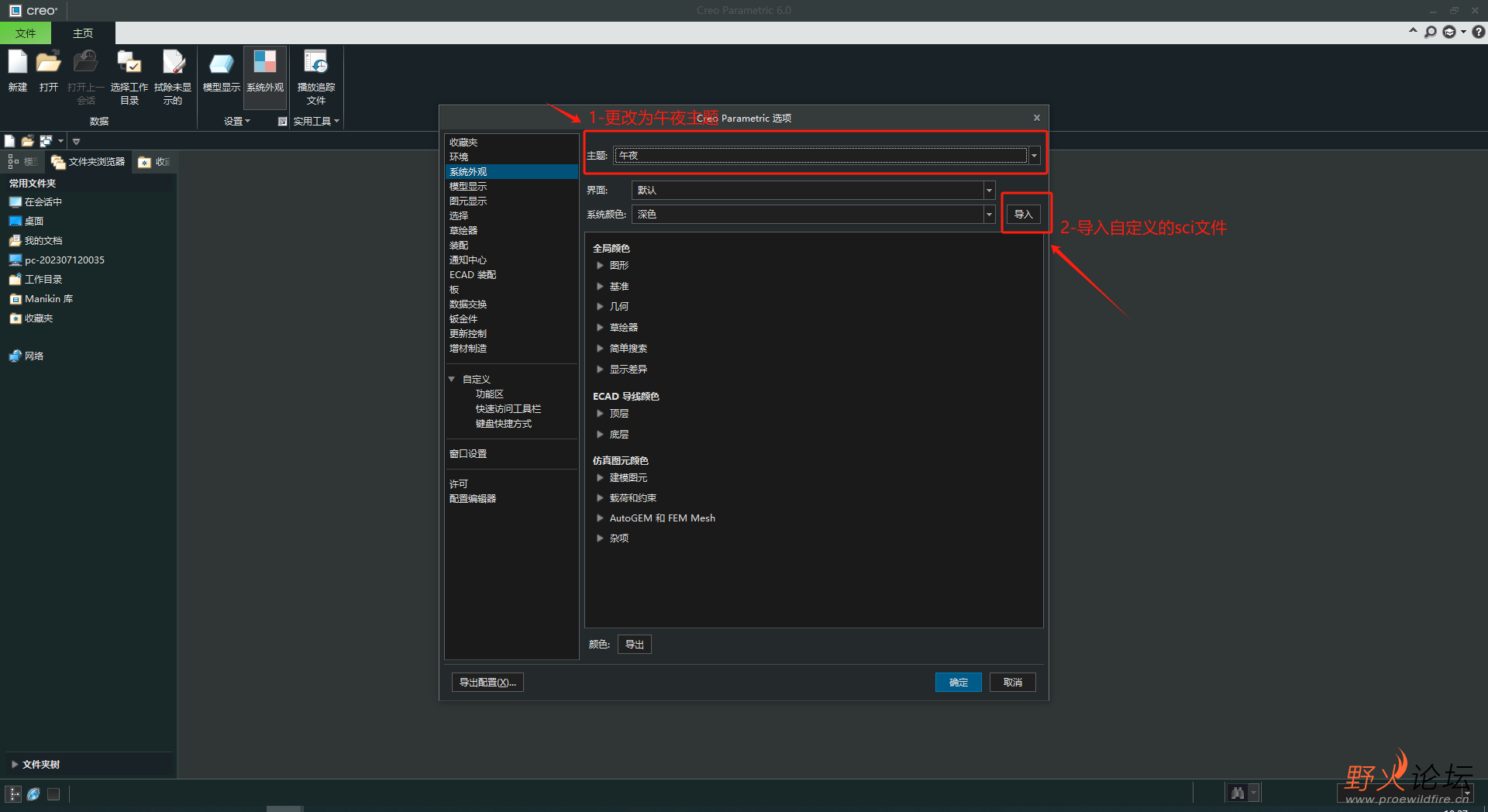
Task: Open the learning connector graduation-cap icon
Action: coord(1449,32)
